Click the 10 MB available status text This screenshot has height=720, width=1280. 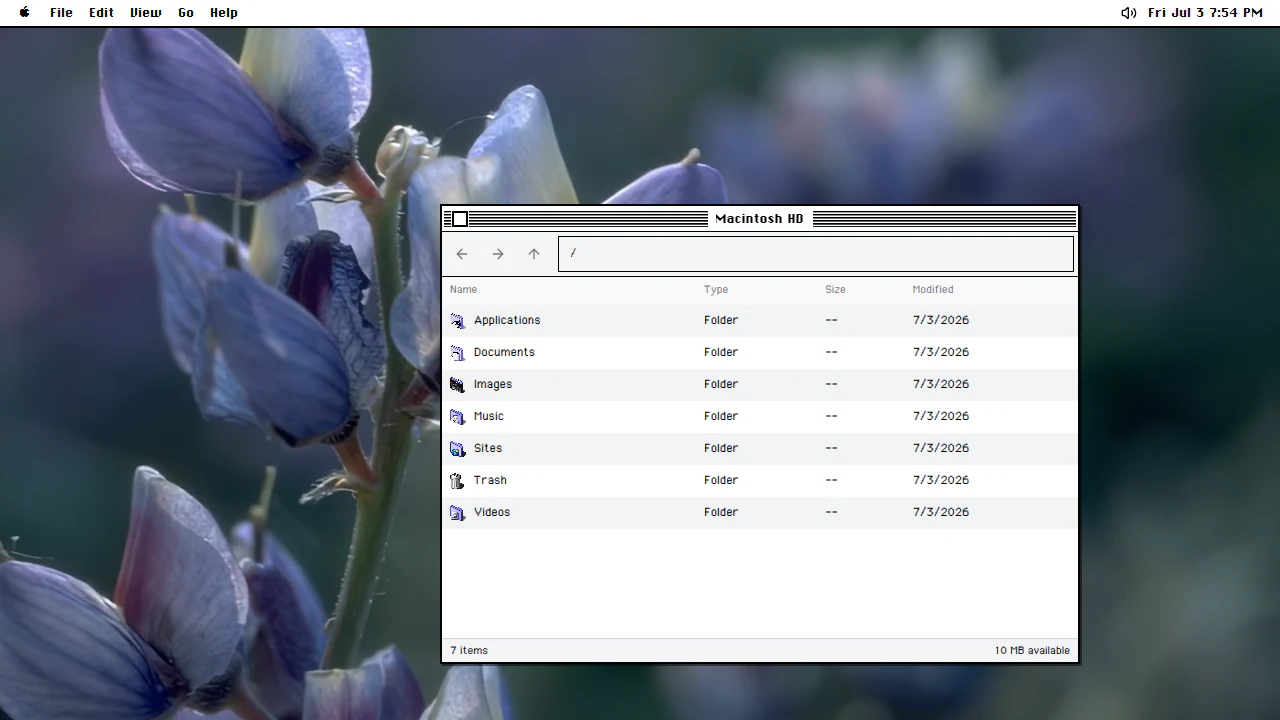(1032, 650)
